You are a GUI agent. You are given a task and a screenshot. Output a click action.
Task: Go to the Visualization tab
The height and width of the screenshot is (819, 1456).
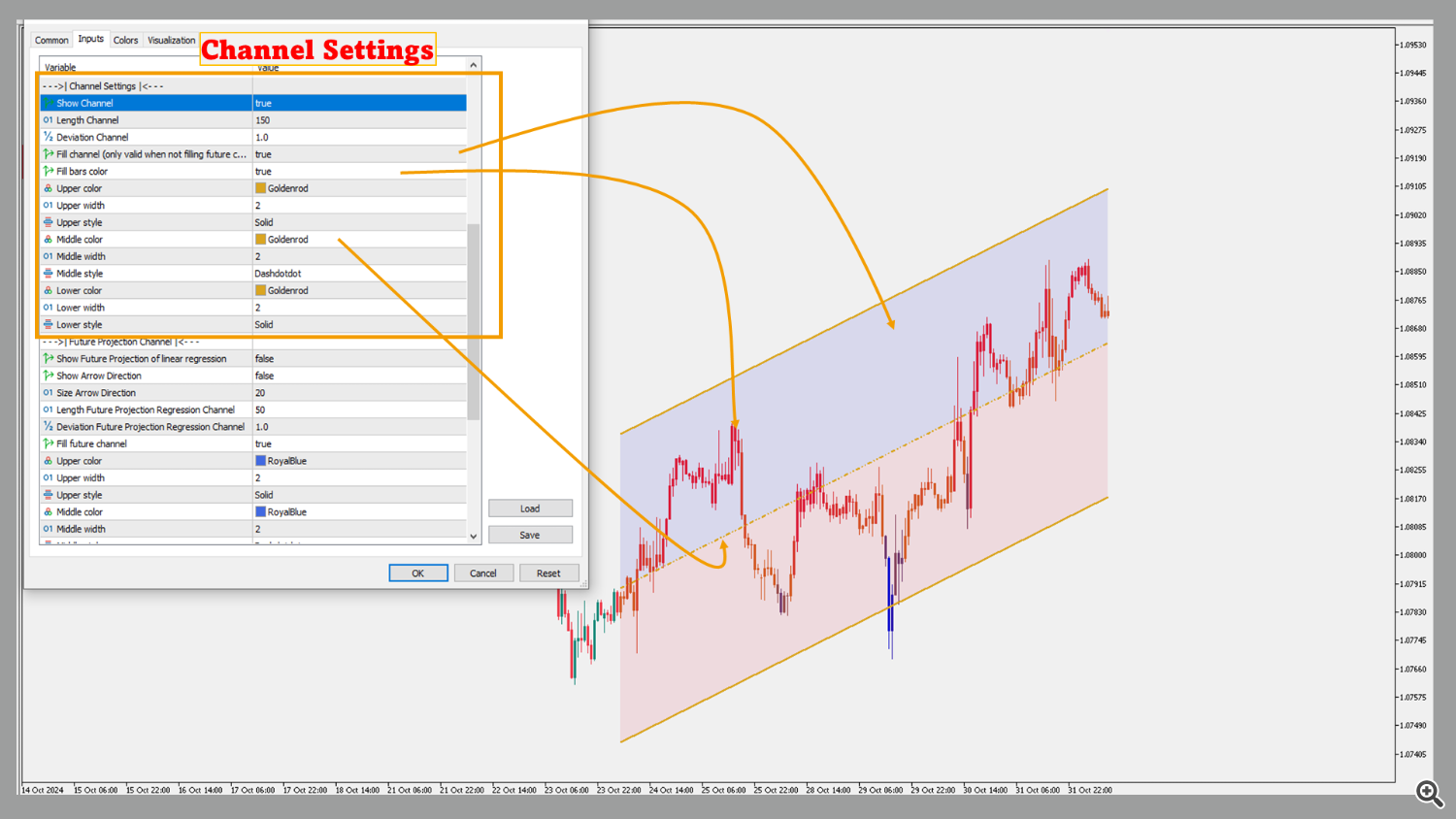tap(171, 41)
